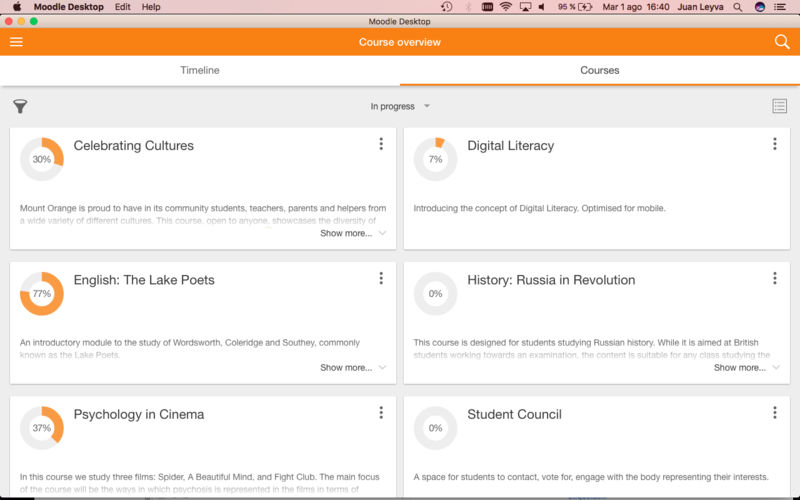Switch to the Timeline tab
Image resolution: width=800 pixels, height=500 pixels.
point(200,70)
